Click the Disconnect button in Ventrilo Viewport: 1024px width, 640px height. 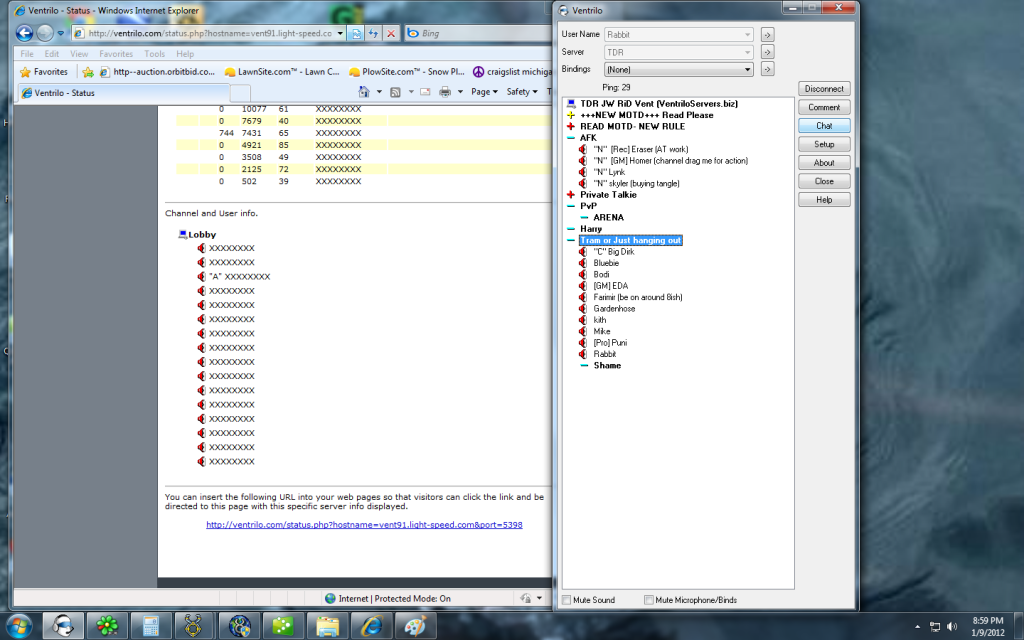(x=824, y=89)
